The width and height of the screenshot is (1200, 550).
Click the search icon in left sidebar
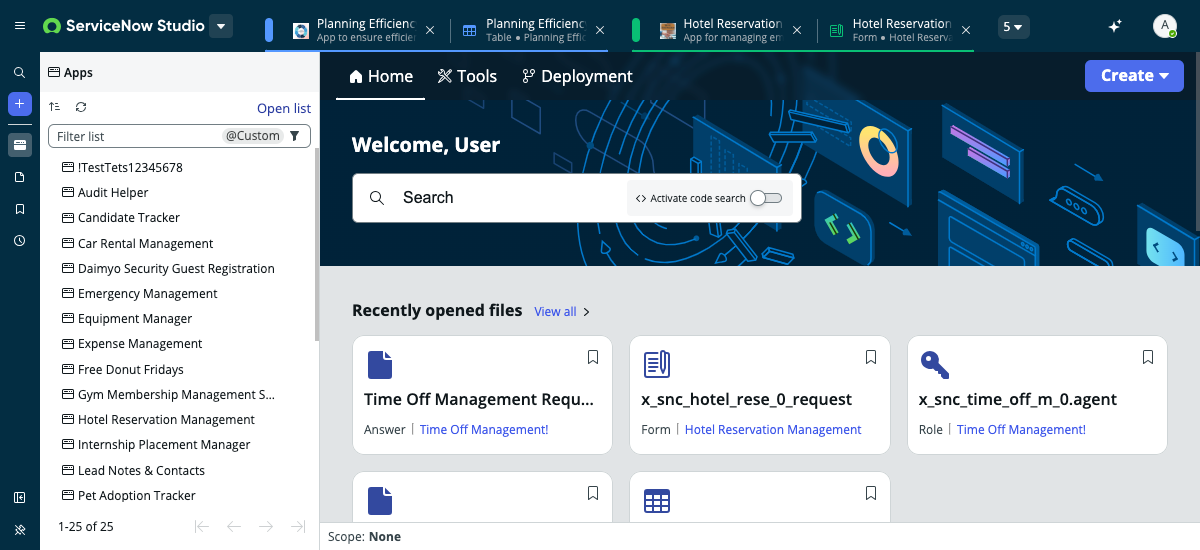19,73
